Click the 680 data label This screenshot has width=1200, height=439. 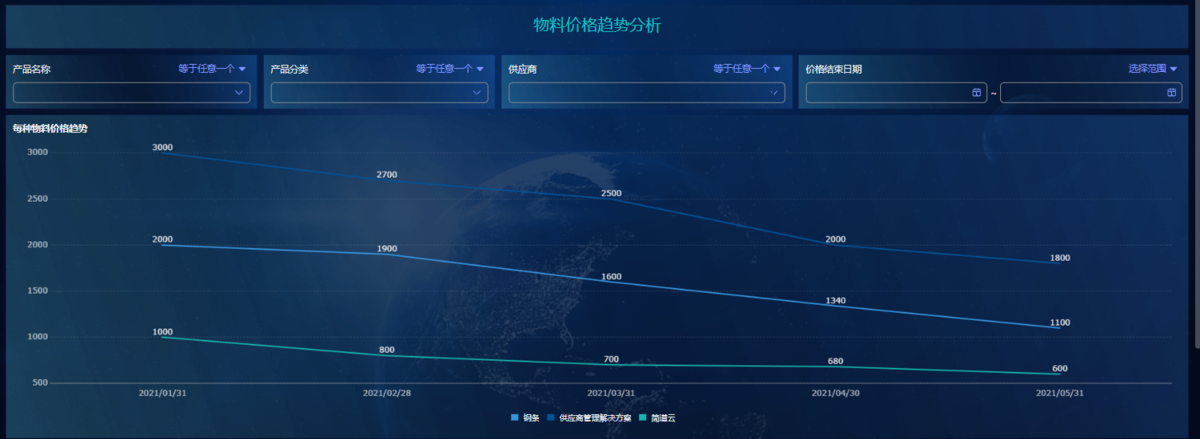click(836, 361)
